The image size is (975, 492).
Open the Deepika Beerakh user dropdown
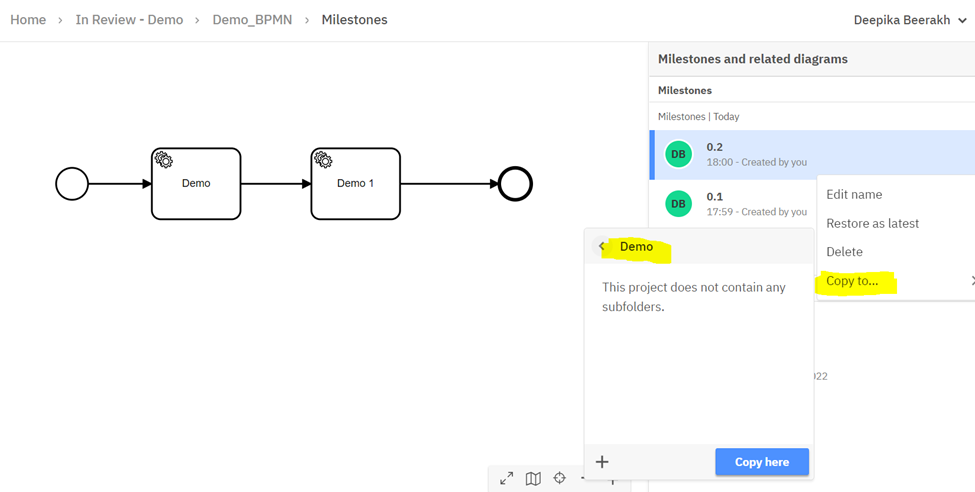coord(910,20)
